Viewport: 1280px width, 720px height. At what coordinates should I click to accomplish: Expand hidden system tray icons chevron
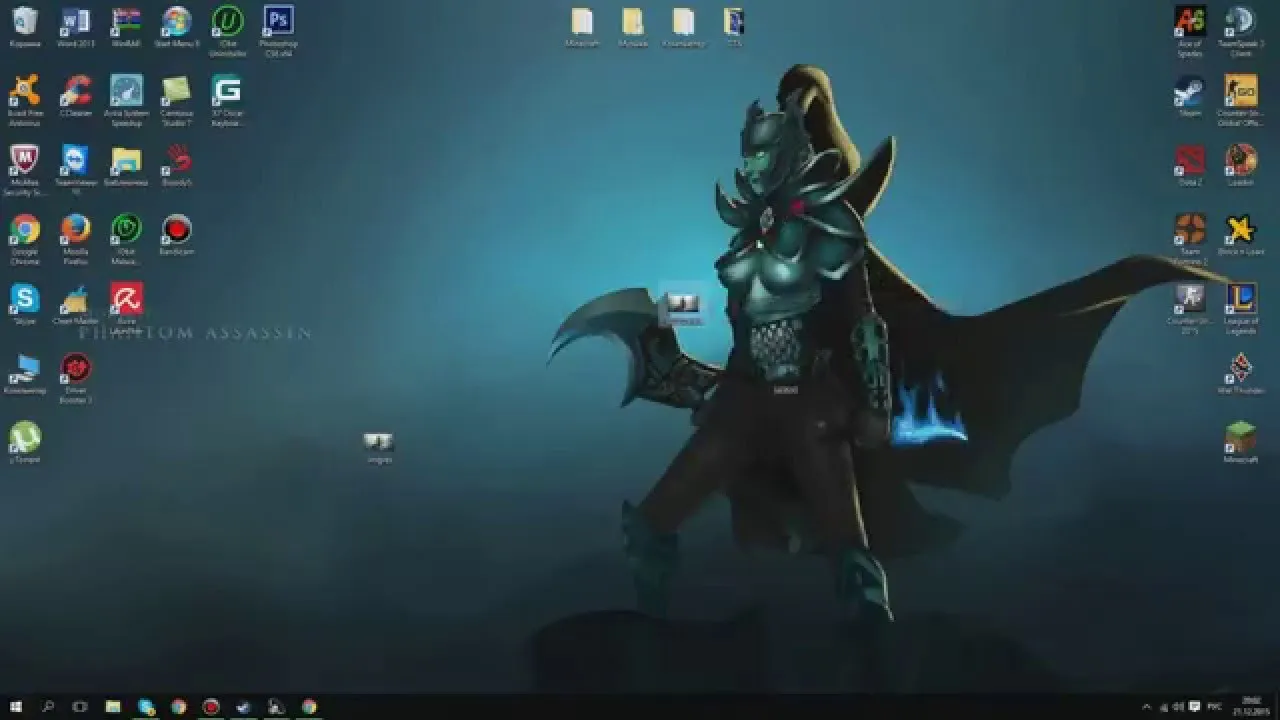pos(1146,707)
